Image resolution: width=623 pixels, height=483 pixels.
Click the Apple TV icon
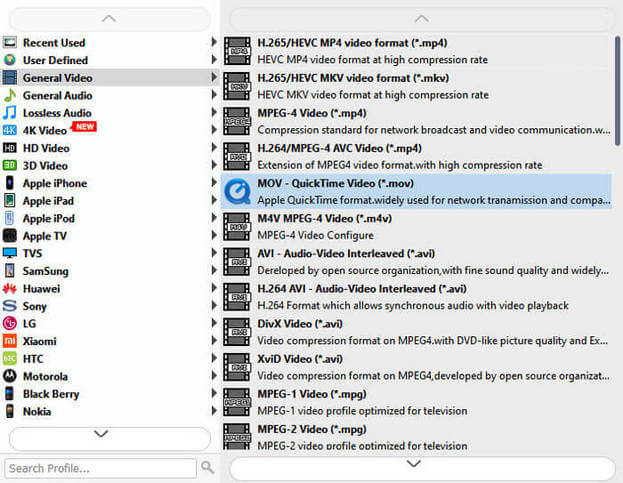point(10,236)
